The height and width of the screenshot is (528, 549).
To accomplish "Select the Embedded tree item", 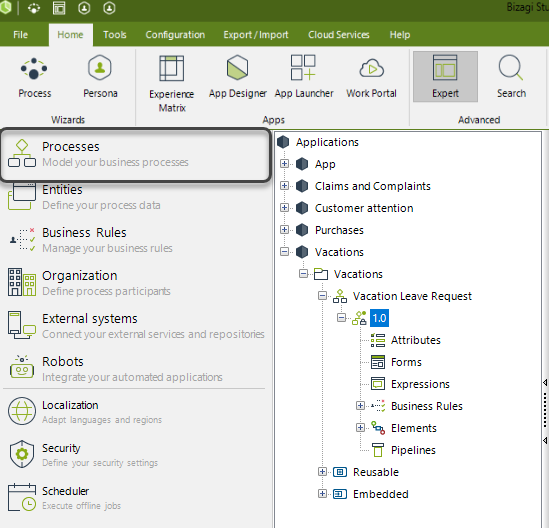I will tap(381, 494).
